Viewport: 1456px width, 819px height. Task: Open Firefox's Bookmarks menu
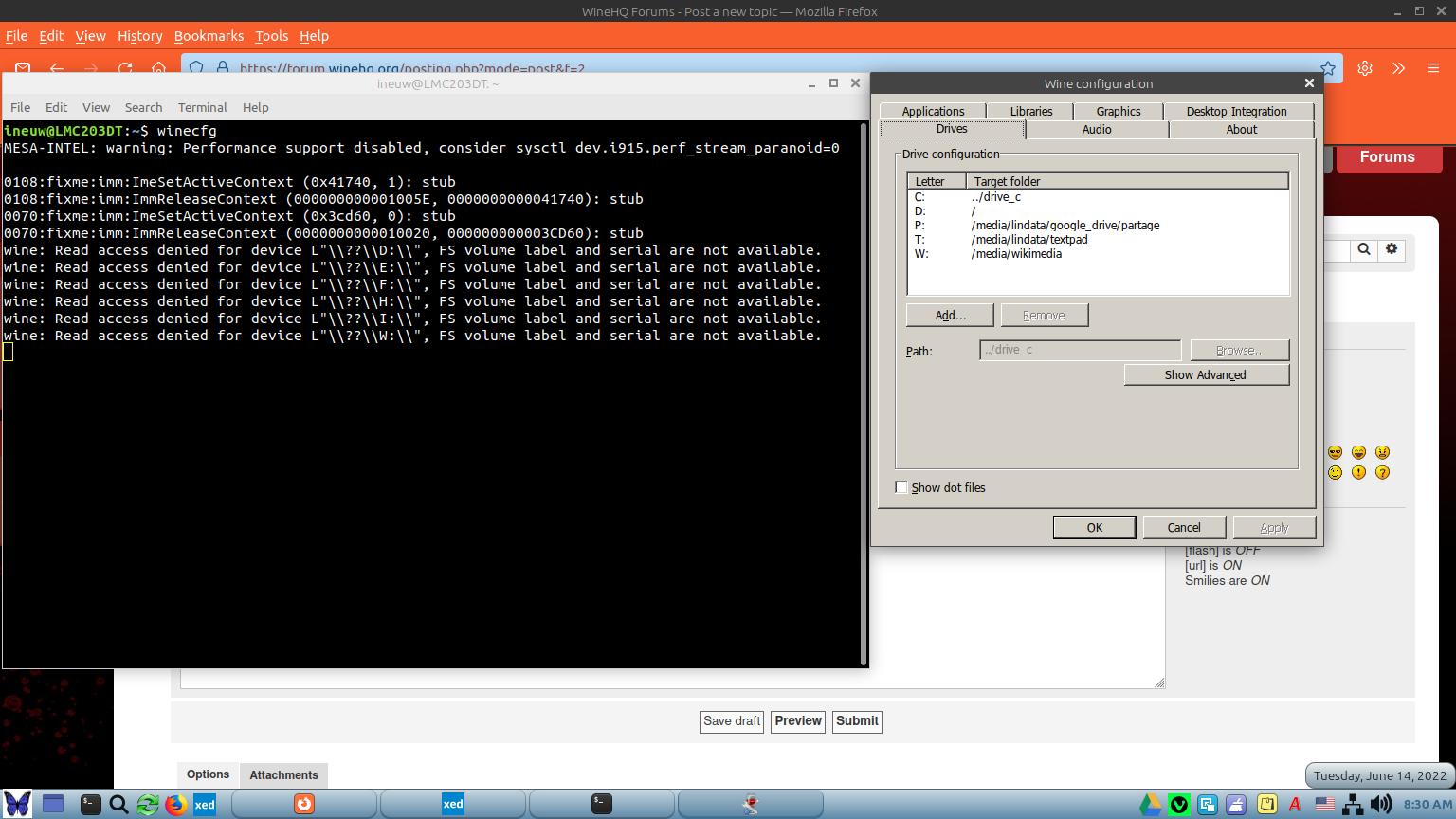tap(209, 36)
